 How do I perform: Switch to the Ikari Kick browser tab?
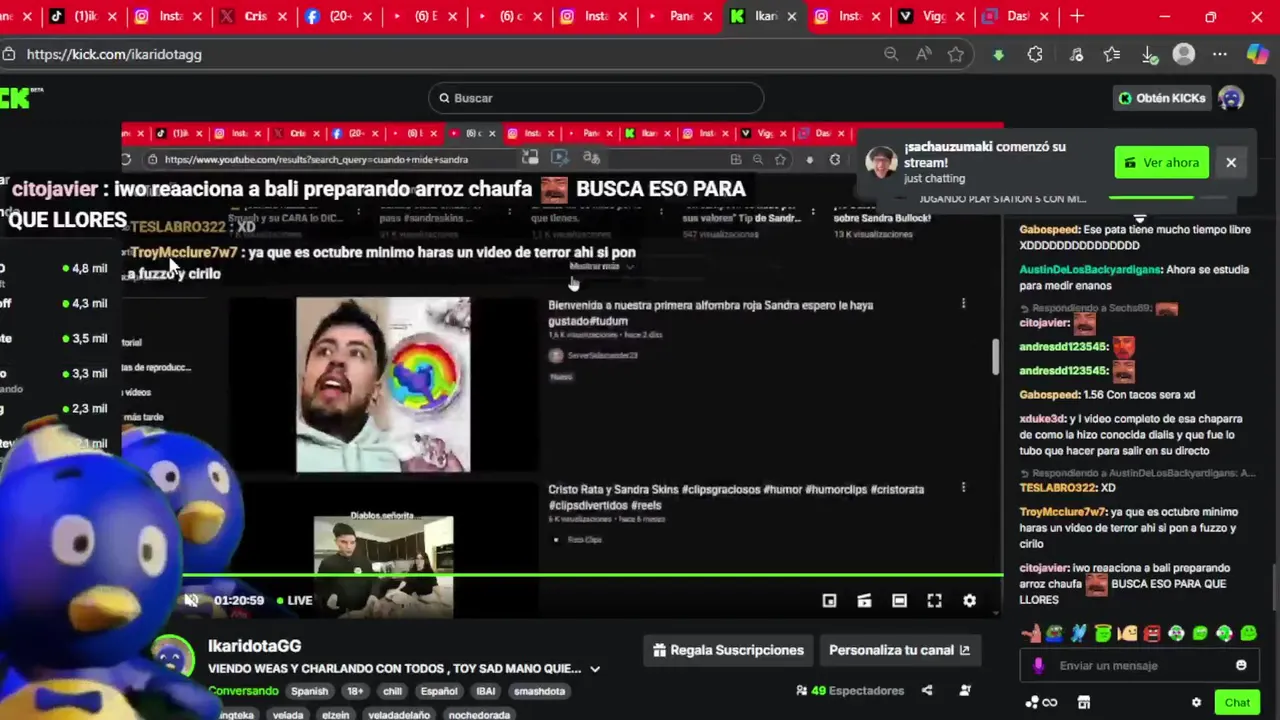click(x=765, y=16)
